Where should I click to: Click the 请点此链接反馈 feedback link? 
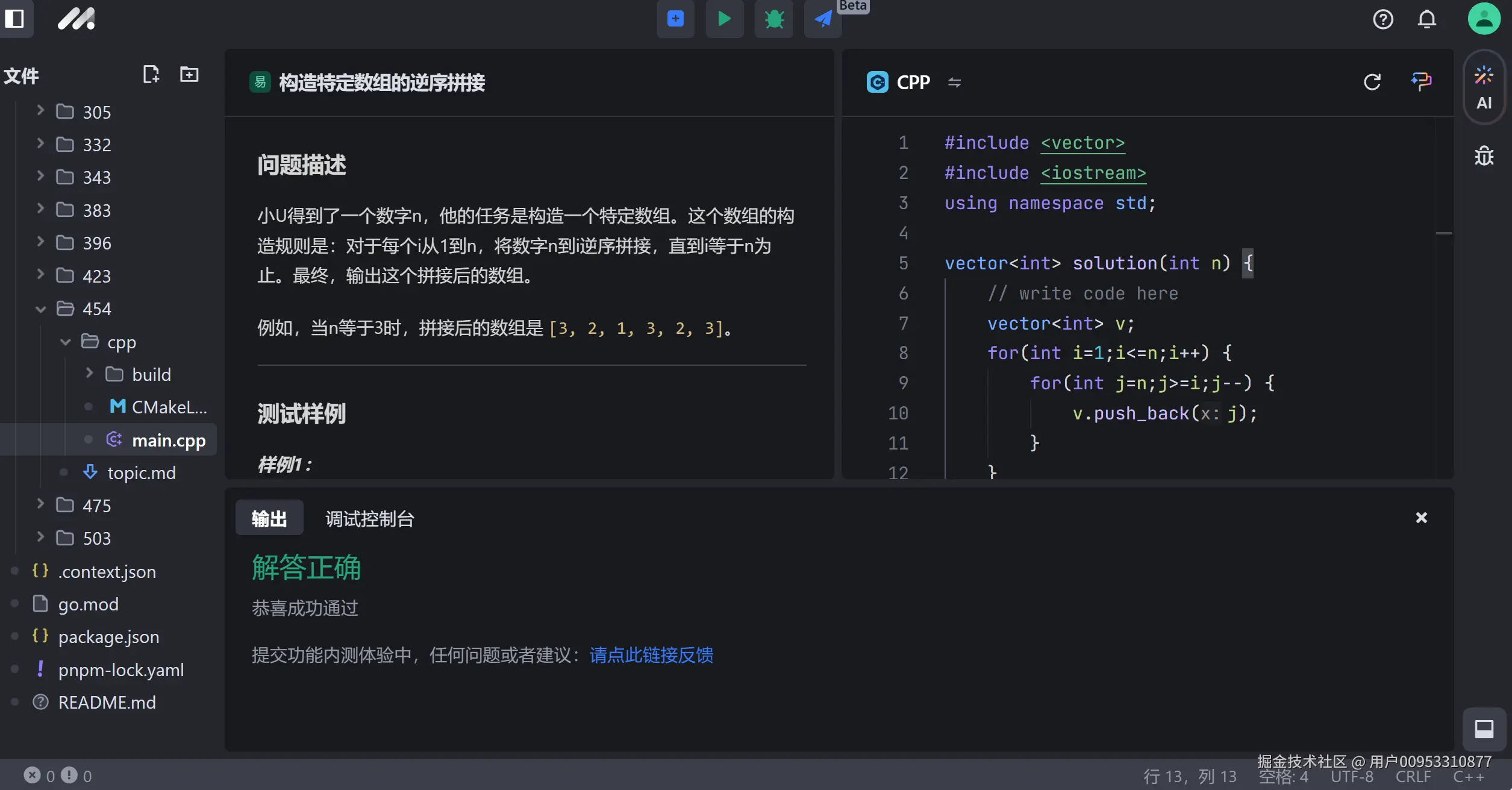pos(651,654)
